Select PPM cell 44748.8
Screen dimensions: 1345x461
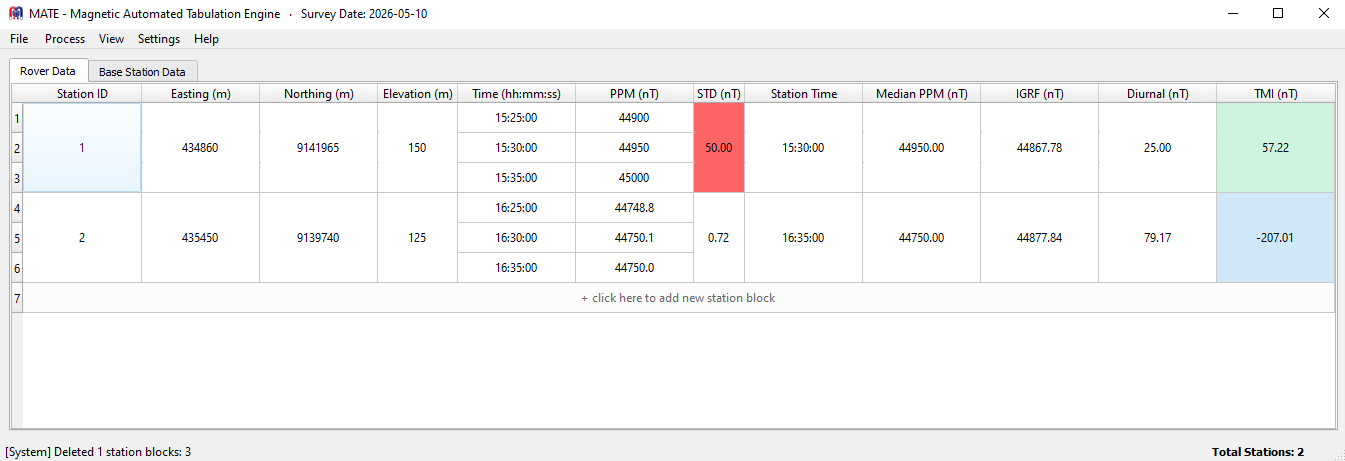click(634, 208)
